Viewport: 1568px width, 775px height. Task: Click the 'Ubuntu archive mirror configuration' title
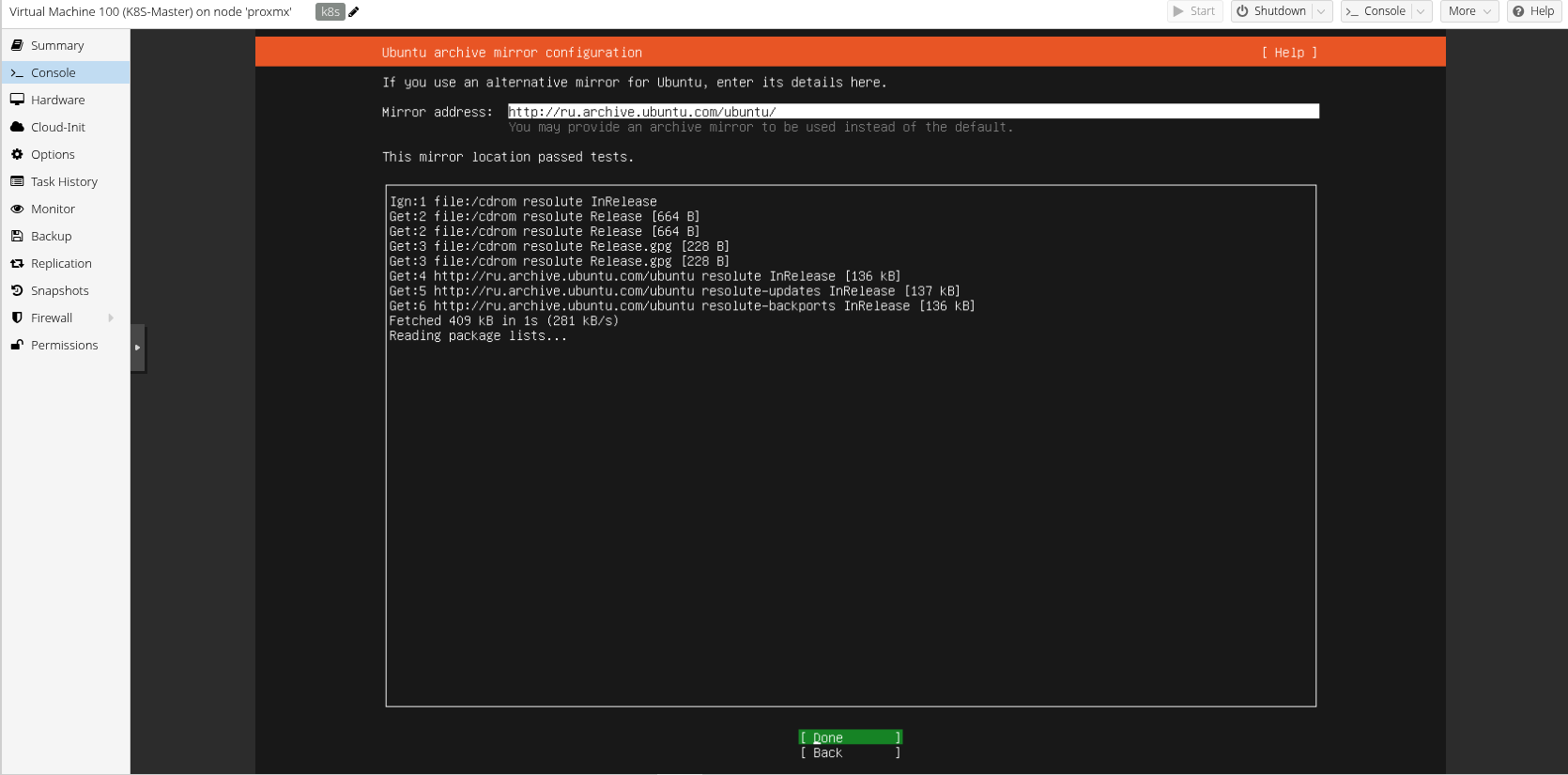tap(512, 53)
